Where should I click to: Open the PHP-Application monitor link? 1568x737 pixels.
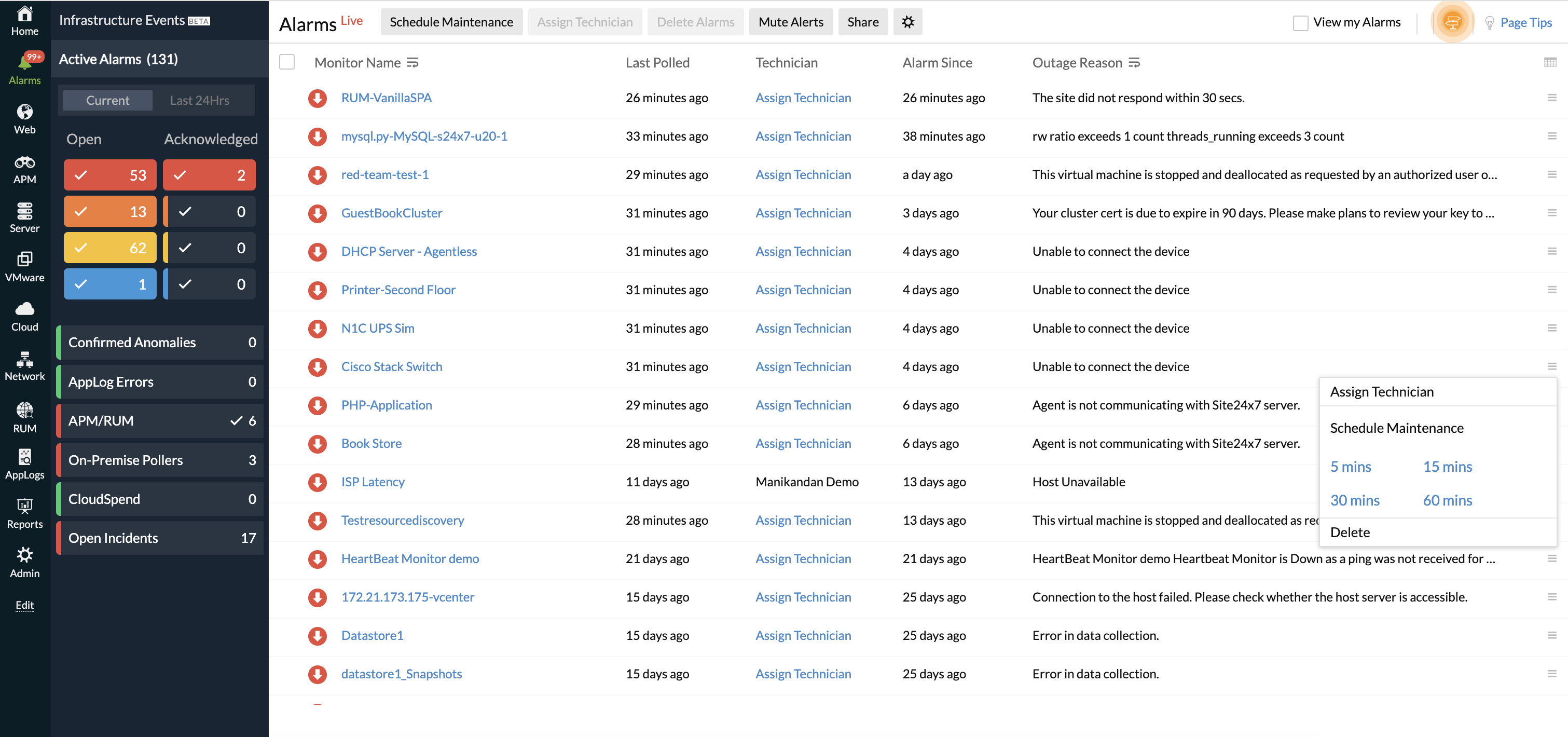(387, 405)
